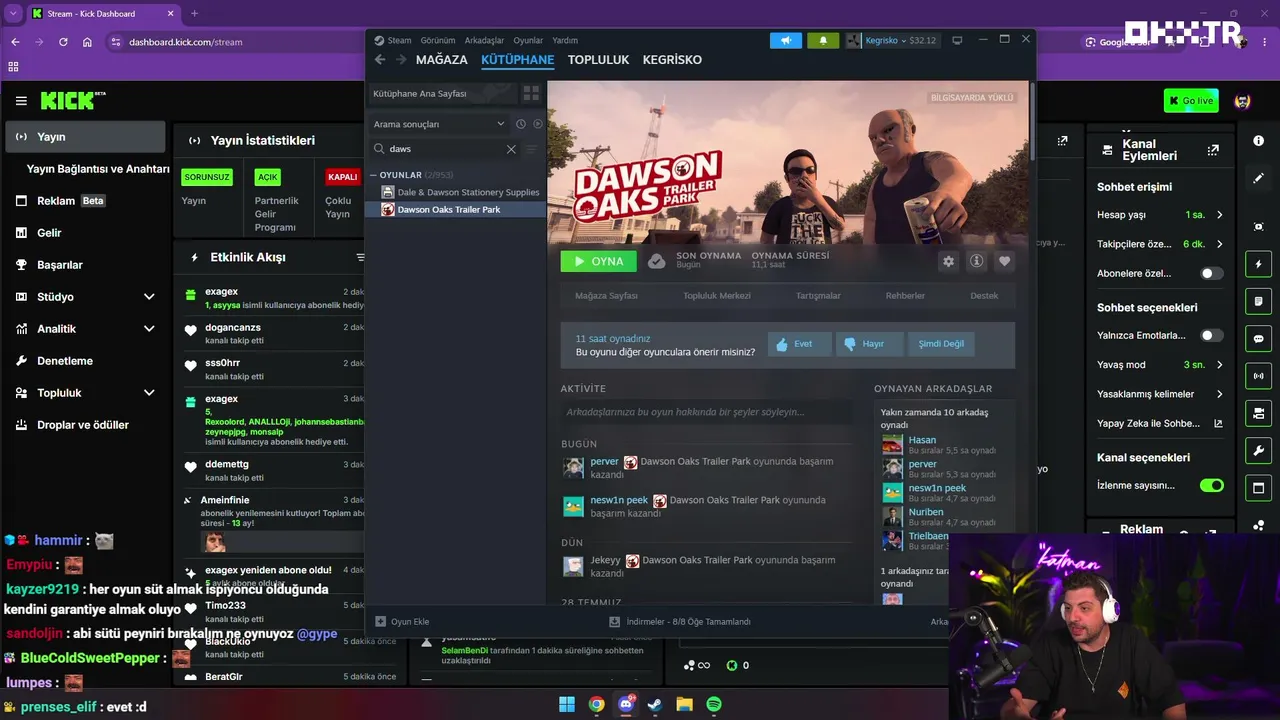This screenshot has width=1280, height=720.
Task: Expand the Stüdyo section in Kick sidebar
Action: pyautogui.click(x=149, y=297)
